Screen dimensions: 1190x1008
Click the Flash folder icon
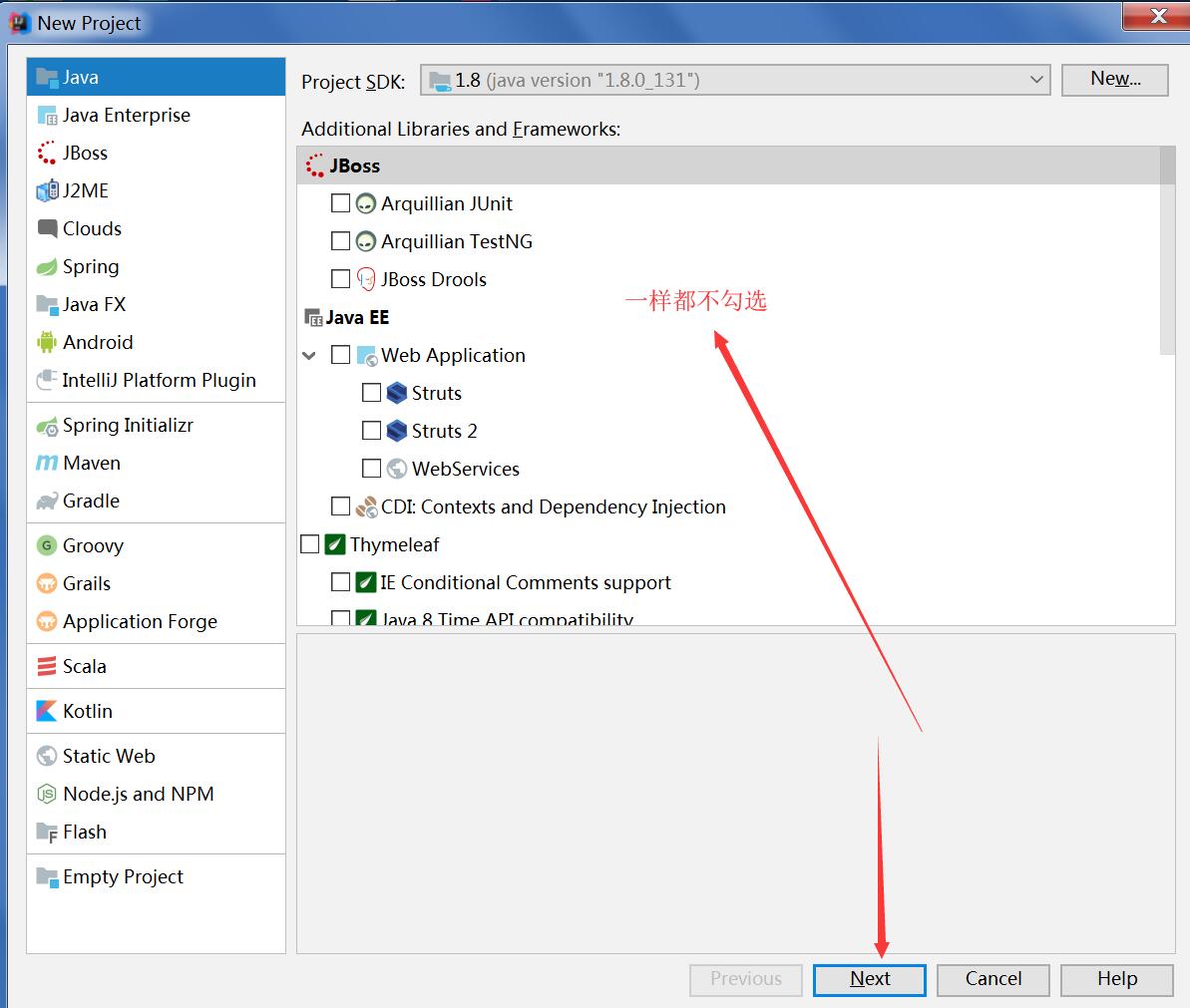[47, 833]
